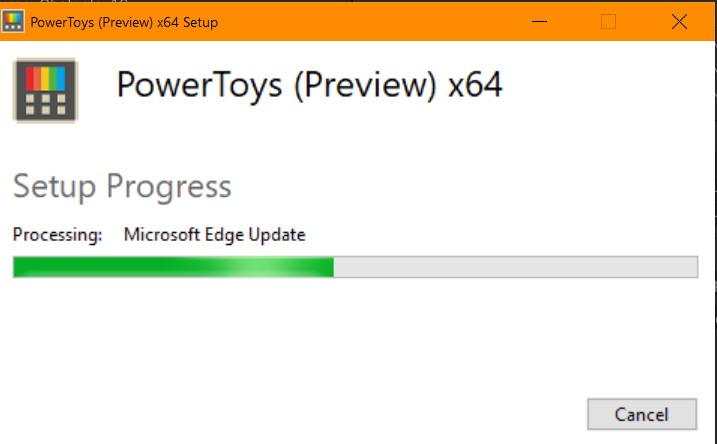The height and width of the screenshot is (444, 717).
Task: Click the "Setup Progress" heading
Action: click(122, 187)
